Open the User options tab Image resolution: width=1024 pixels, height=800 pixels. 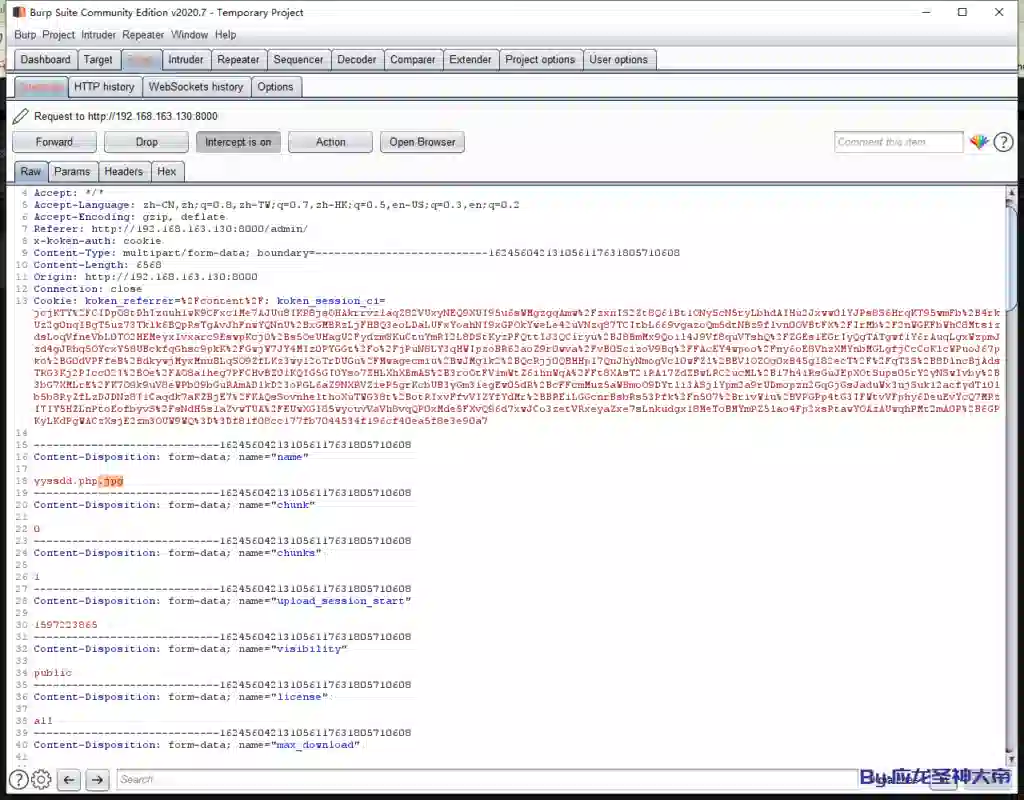(x=618, y=59)
